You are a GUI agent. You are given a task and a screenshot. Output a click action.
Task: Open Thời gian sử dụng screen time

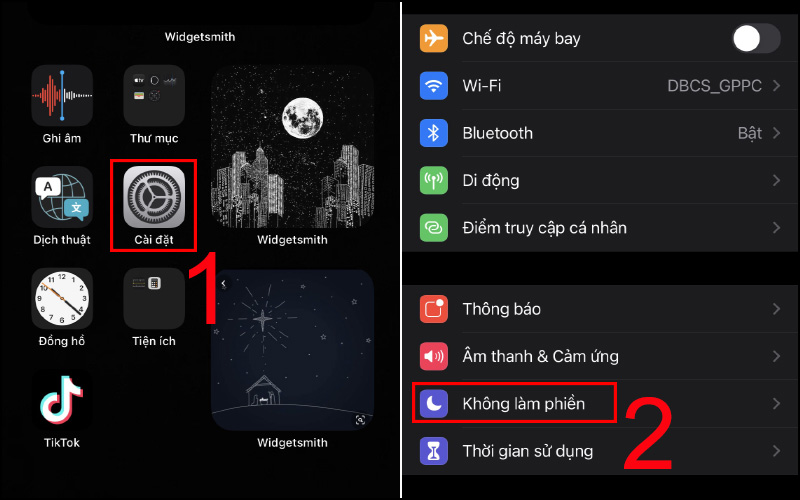601,451
